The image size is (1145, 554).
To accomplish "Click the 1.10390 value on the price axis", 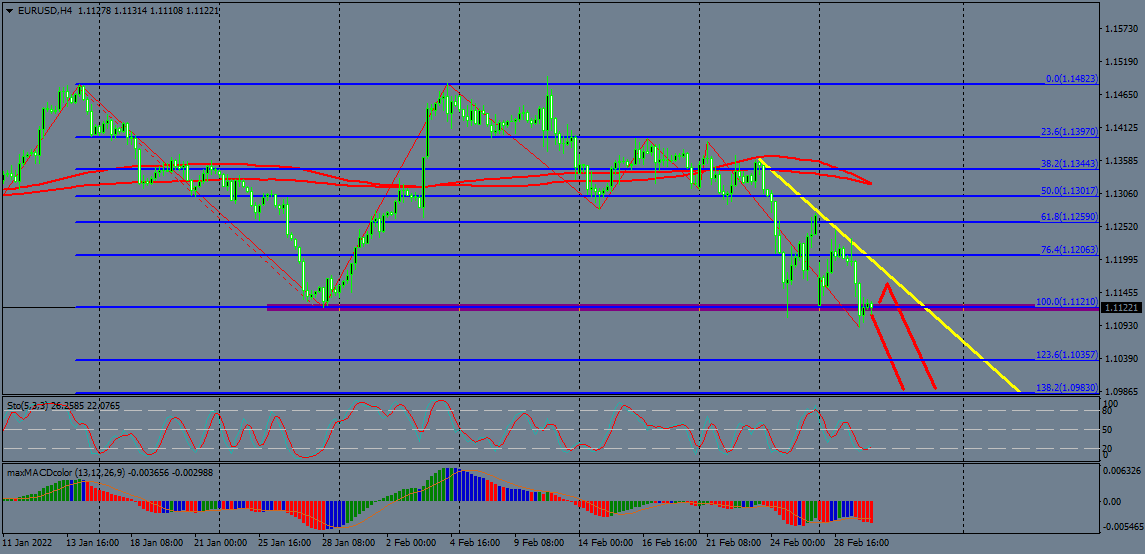I will tap(1124, 358).
